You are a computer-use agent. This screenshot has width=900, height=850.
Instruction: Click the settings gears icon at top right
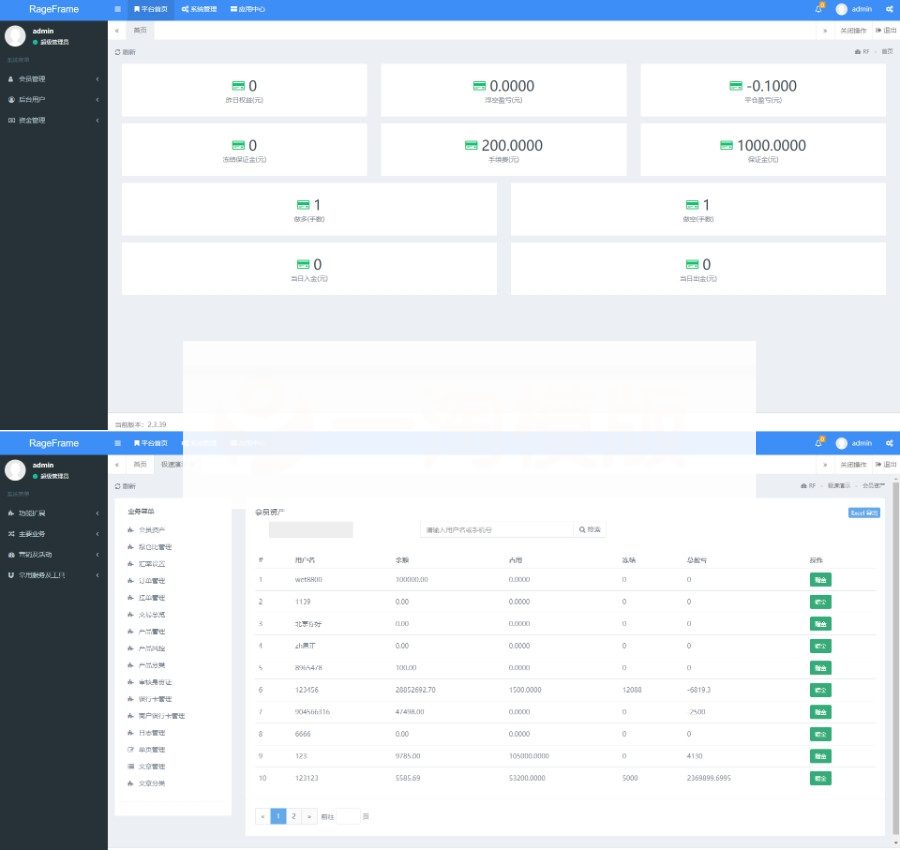(889, 9)
